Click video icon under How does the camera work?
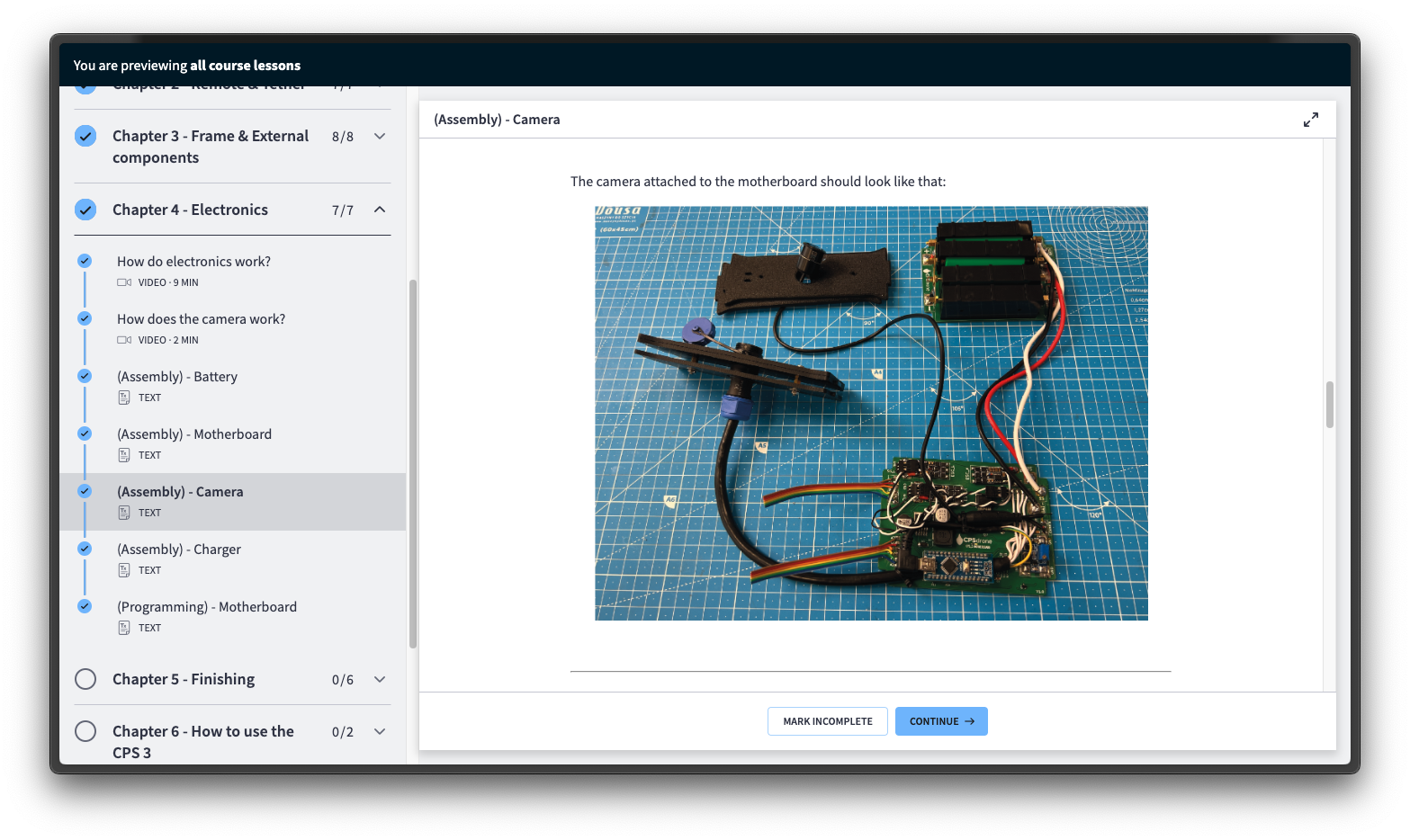This screenshot has width=1410, height=840. 124,340
